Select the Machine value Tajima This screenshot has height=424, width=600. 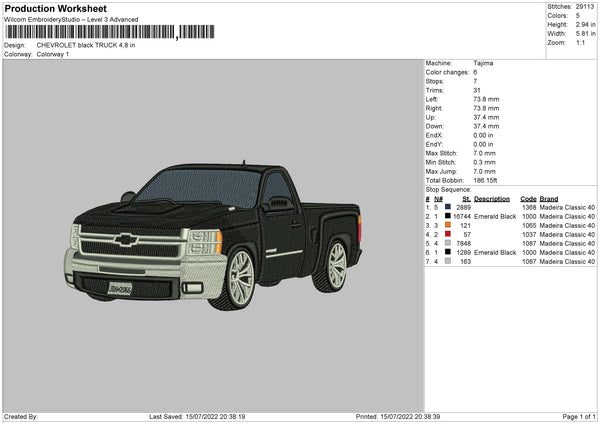483,63
